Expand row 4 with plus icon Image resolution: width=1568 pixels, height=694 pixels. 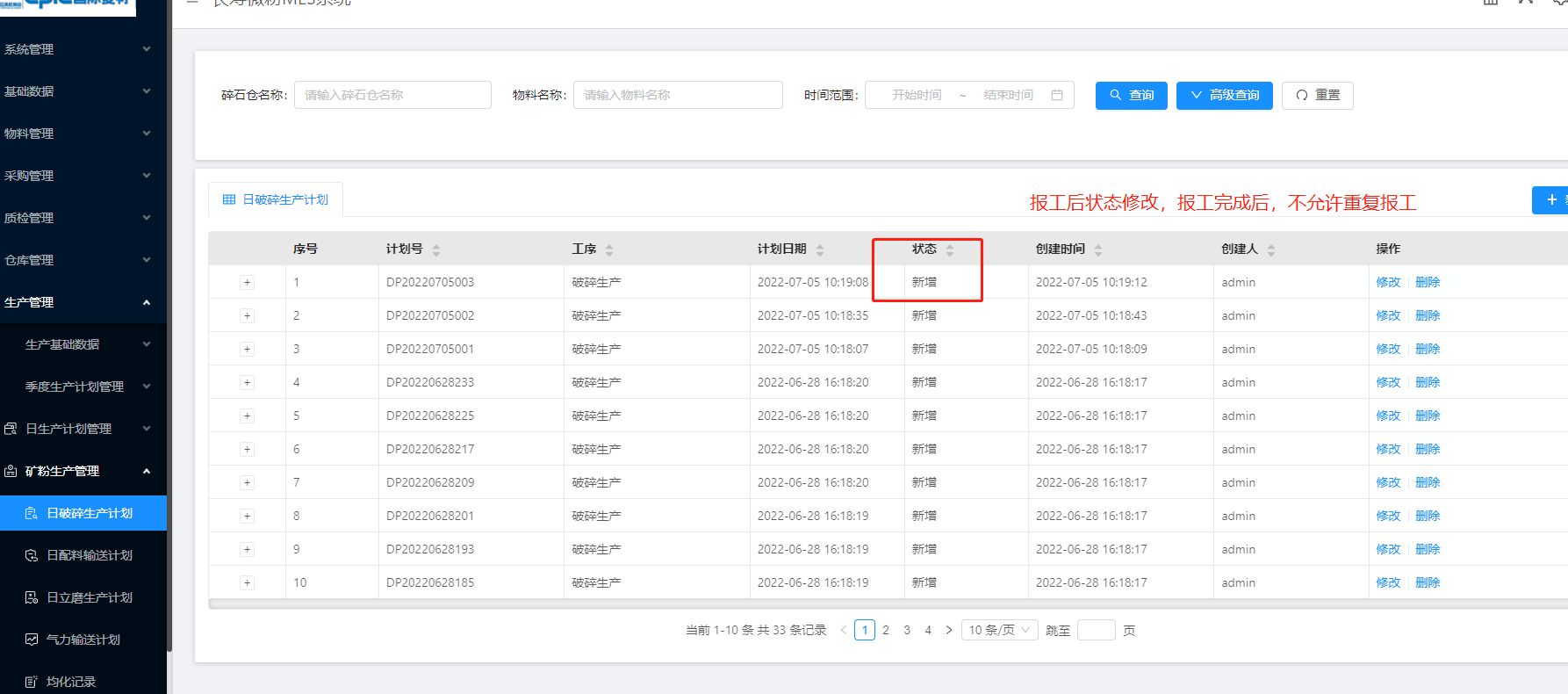tap(248, 382)
